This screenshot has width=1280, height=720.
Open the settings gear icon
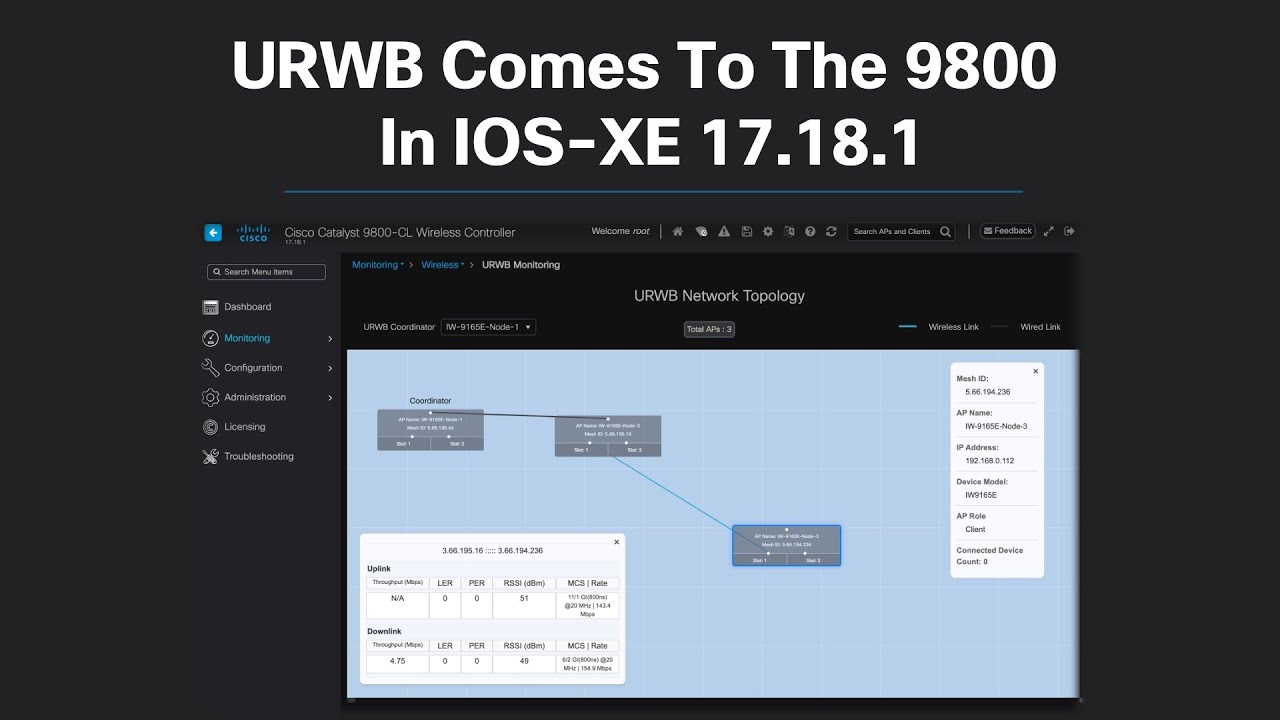[x=768, y=231]
